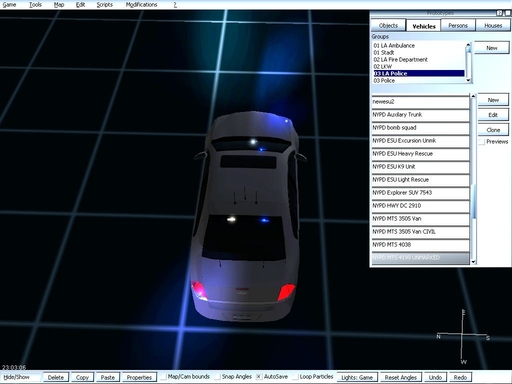Open the Modifications menu

(x=141, y=5)
